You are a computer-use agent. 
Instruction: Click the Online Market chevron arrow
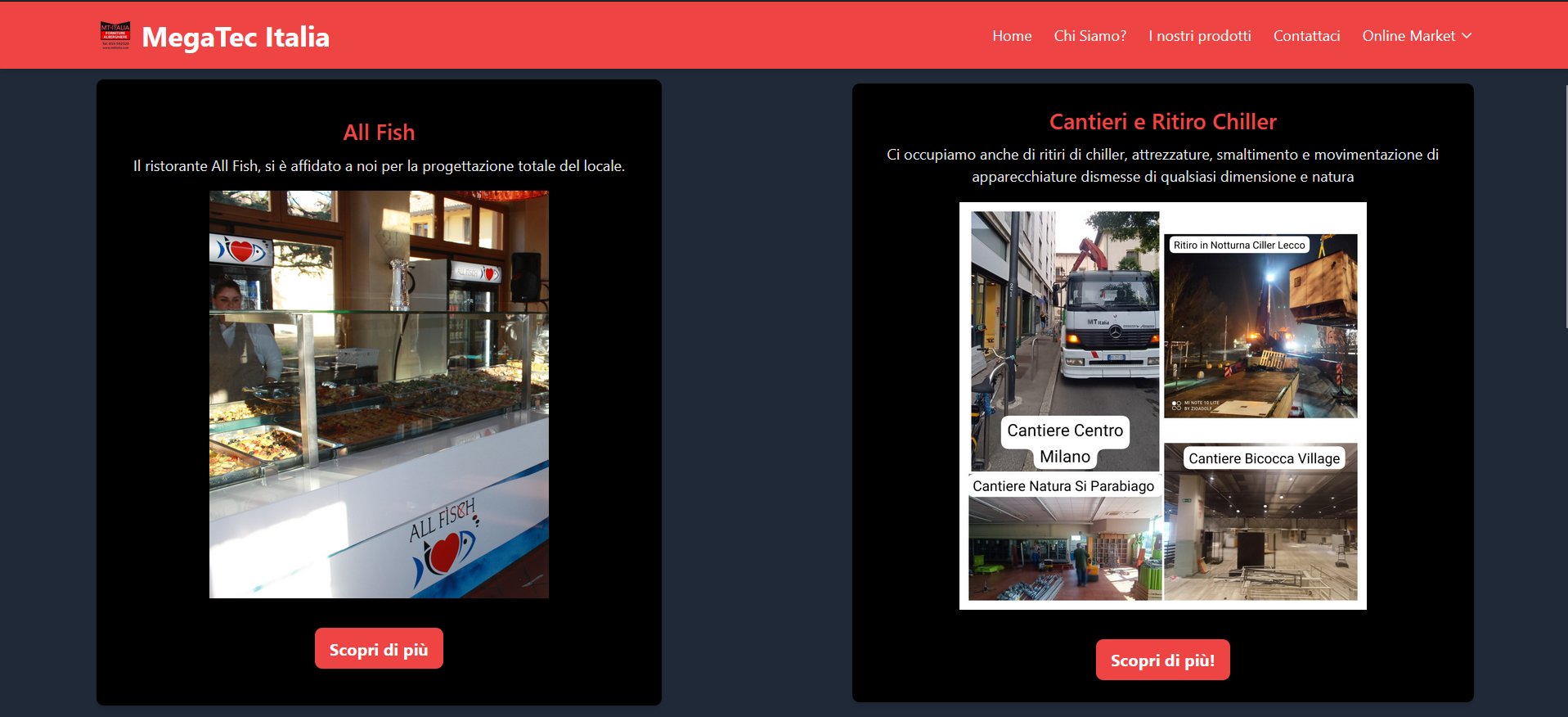1467,36
